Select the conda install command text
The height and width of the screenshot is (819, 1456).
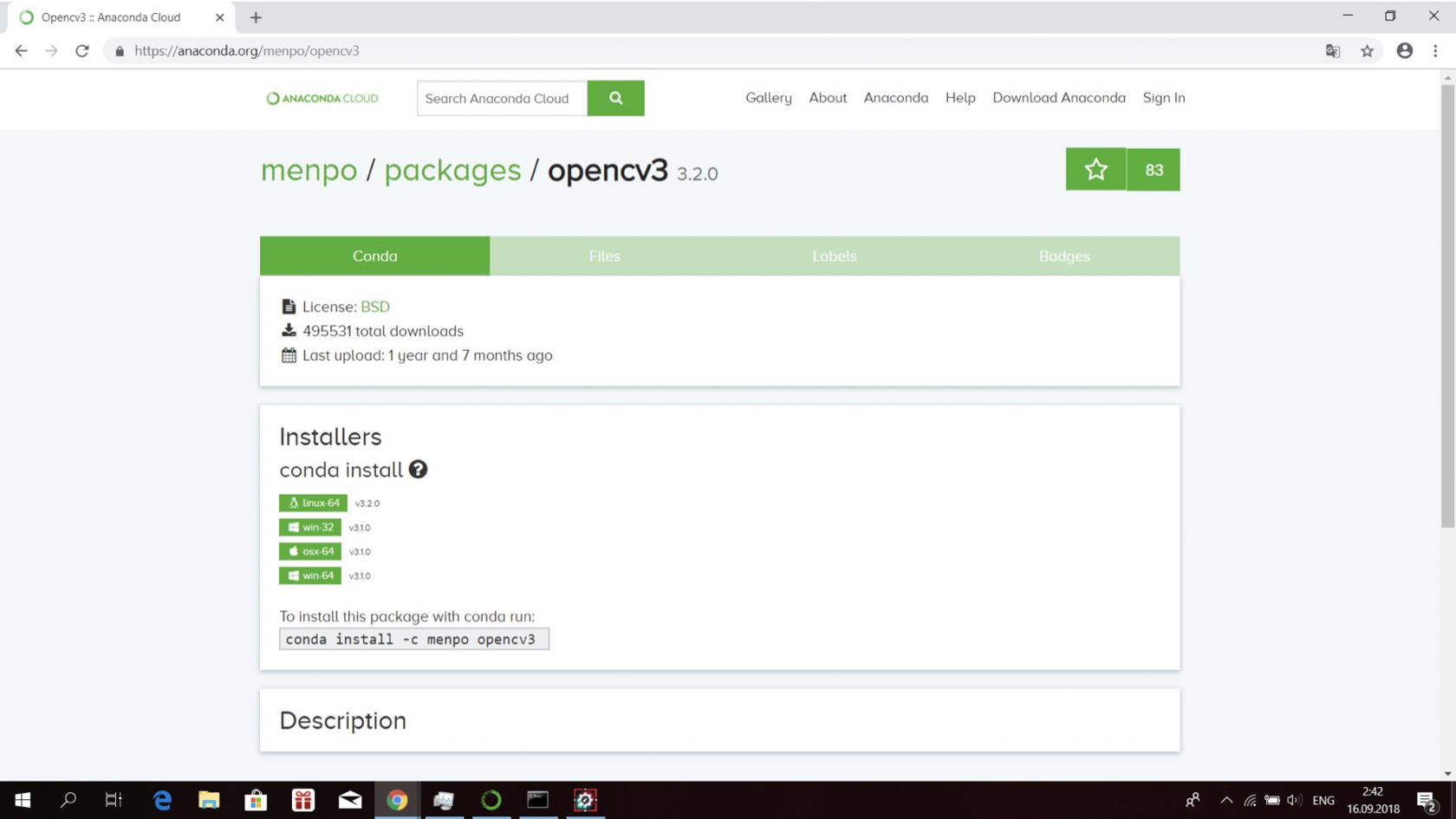(x=413, y=639)
